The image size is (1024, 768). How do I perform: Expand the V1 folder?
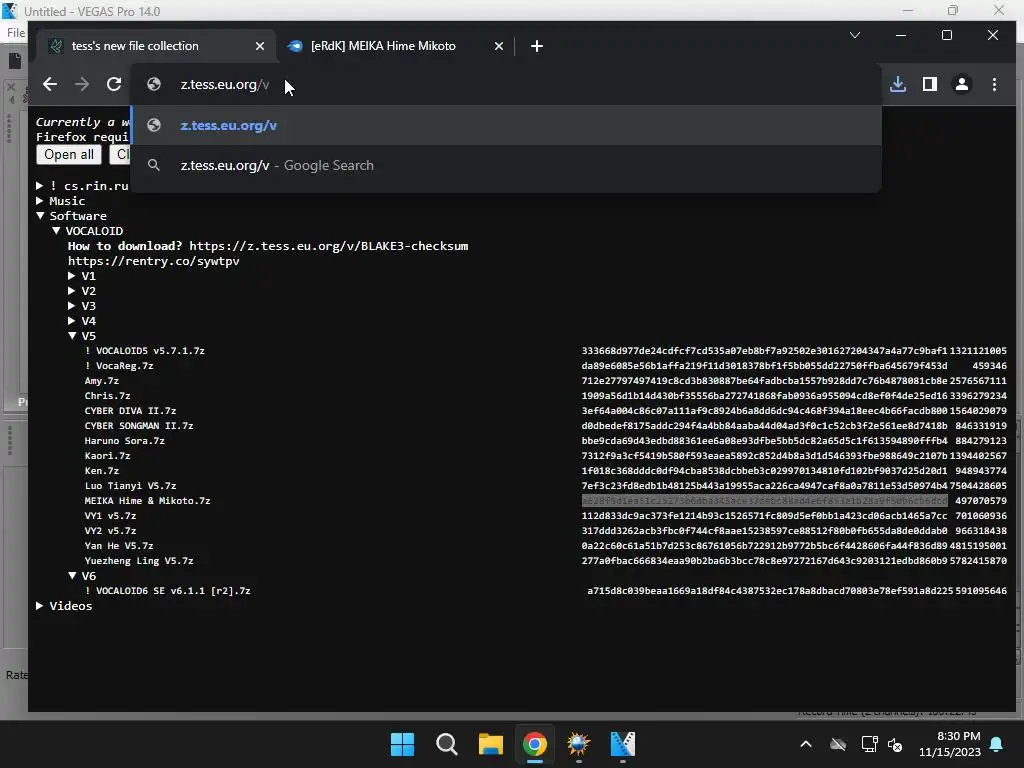point(72,276)
